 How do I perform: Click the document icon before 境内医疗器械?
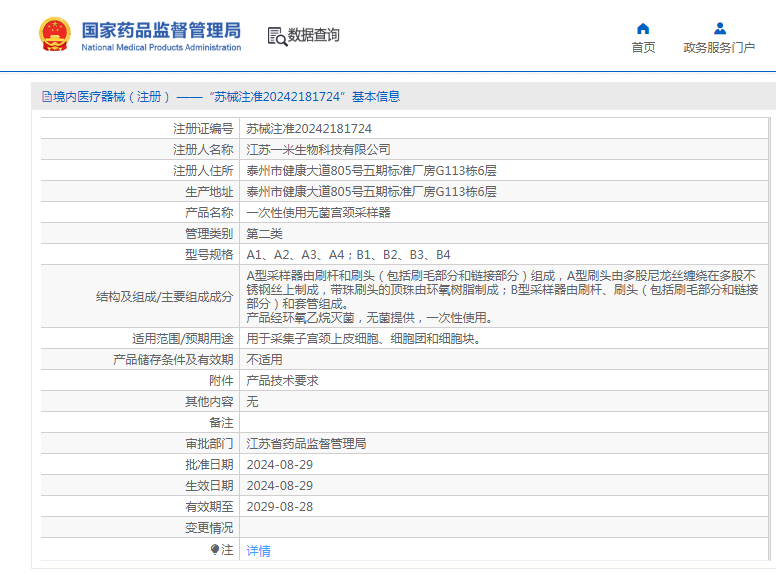(47, 96)
